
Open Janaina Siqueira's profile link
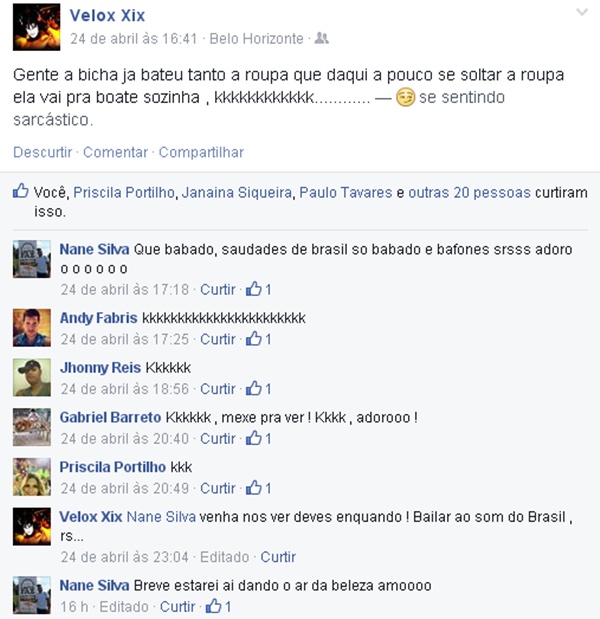[x=236, y=193]
